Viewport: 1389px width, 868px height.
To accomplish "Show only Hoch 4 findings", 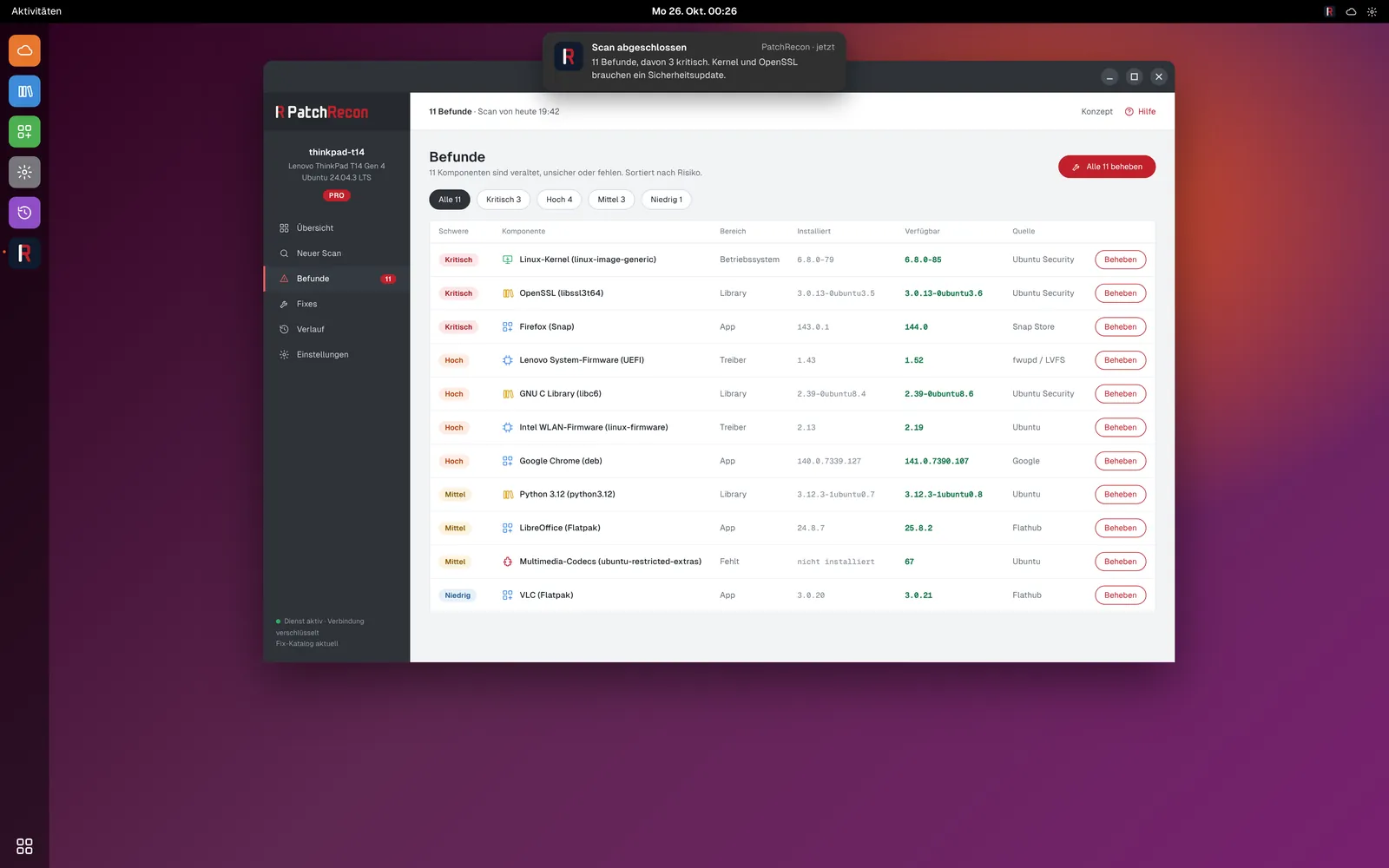I will 559,200.
